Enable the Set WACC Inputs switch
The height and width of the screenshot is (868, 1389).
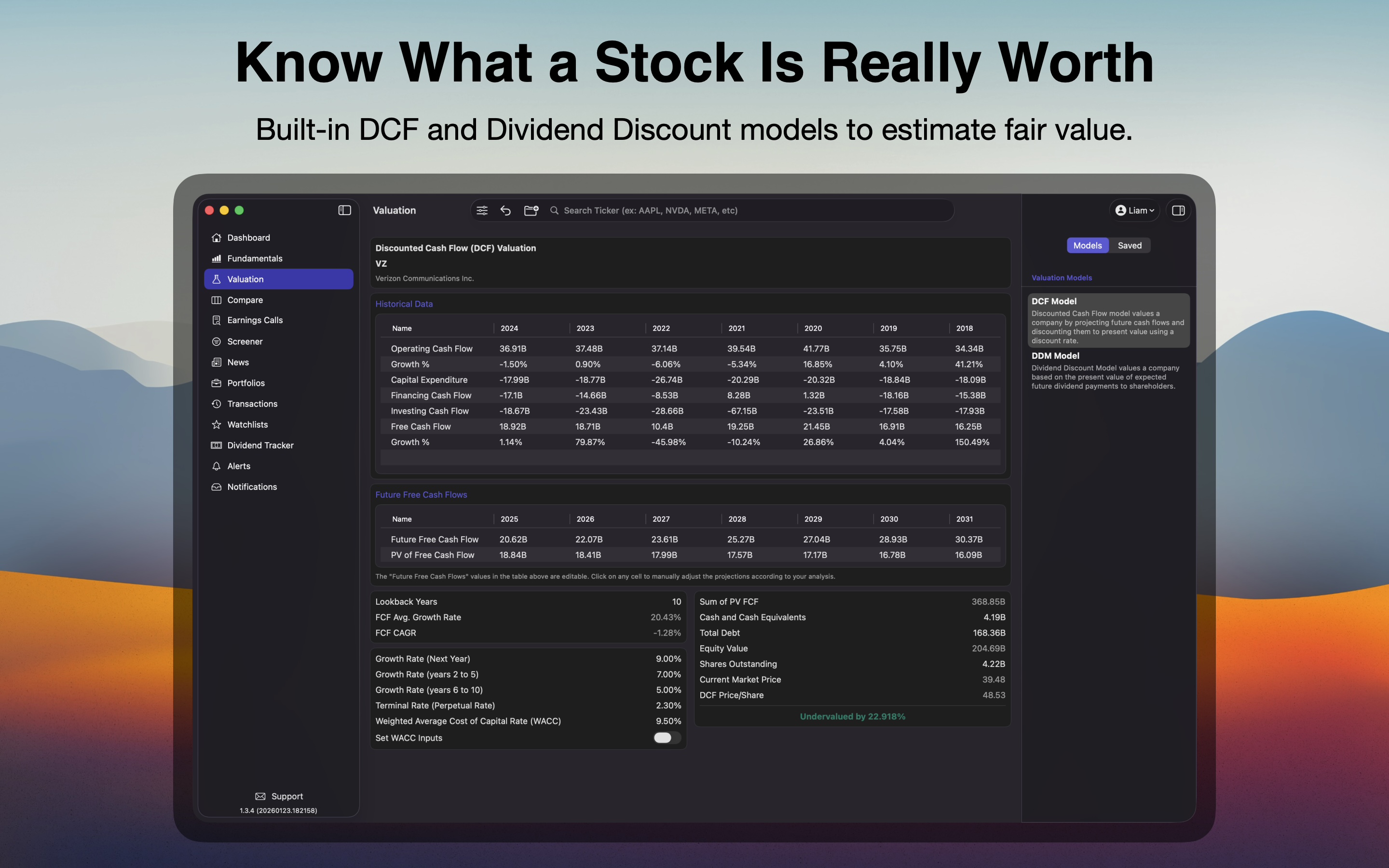(667, 738)
